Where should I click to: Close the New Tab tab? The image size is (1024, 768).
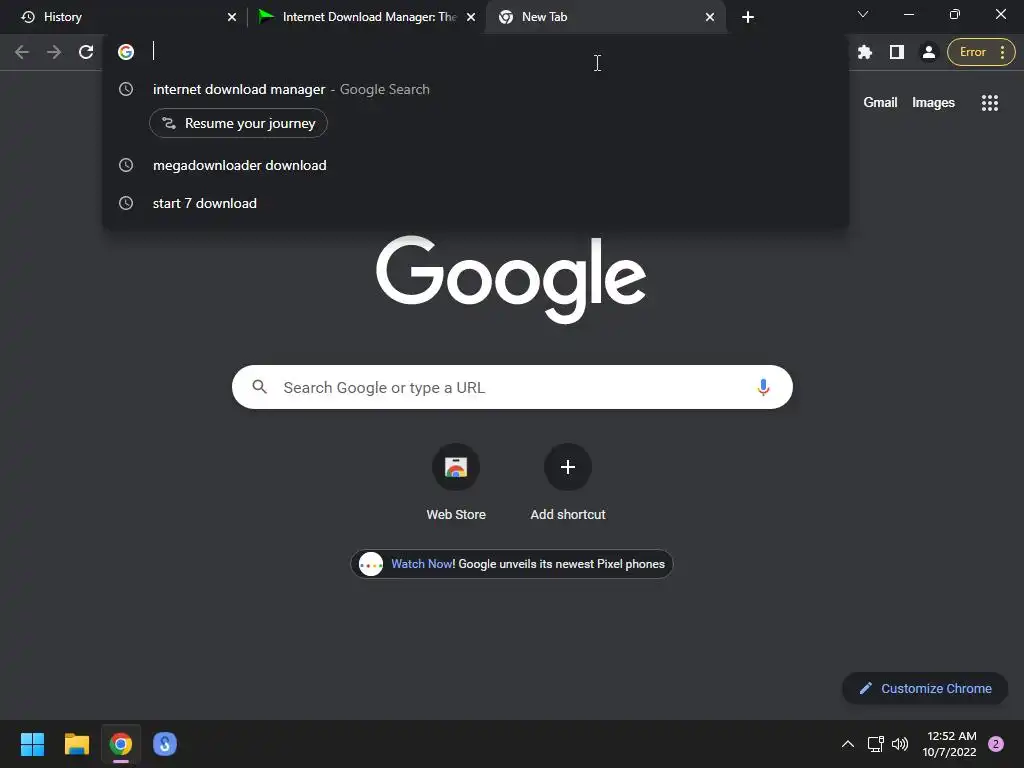710,17
